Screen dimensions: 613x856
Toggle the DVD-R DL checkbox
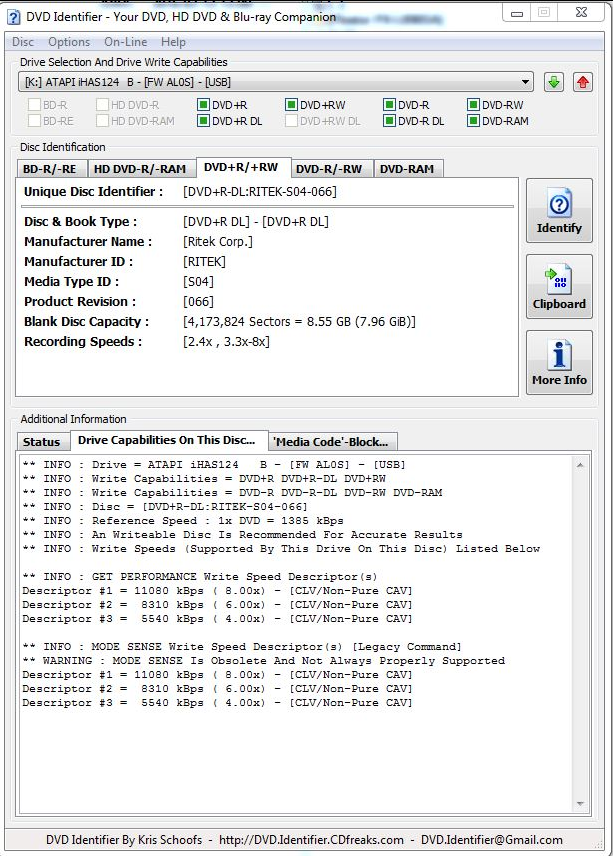click(389, 121)
